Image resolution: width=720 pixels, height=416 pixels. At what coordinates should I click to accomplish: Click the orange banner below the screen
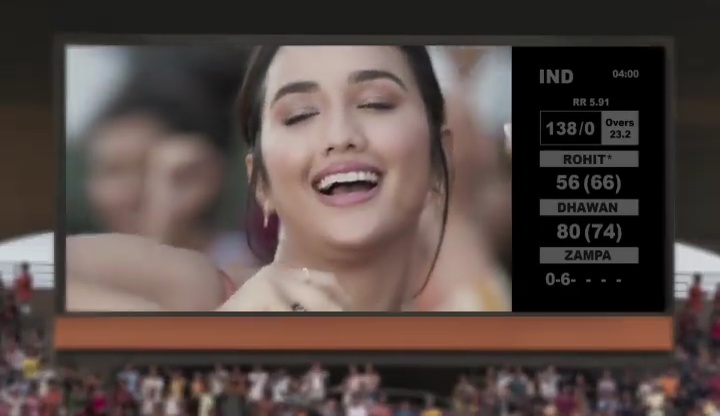pos(362,334)
